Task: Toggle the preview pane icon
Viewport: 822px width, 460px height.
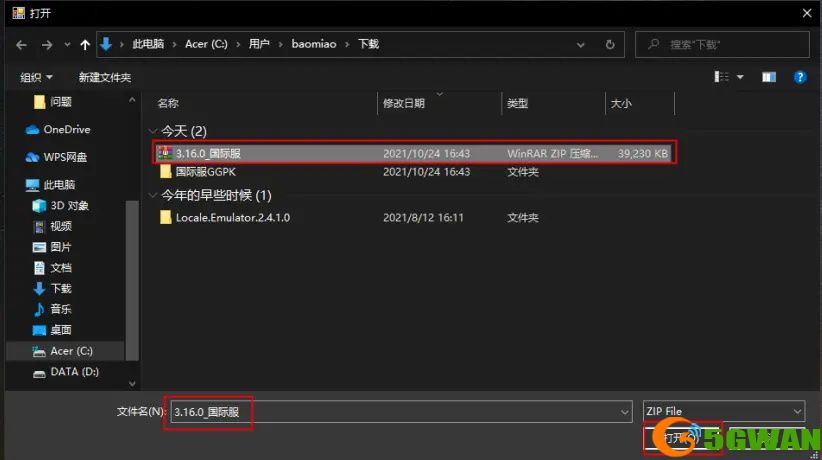Action: [x=769, y=77]
